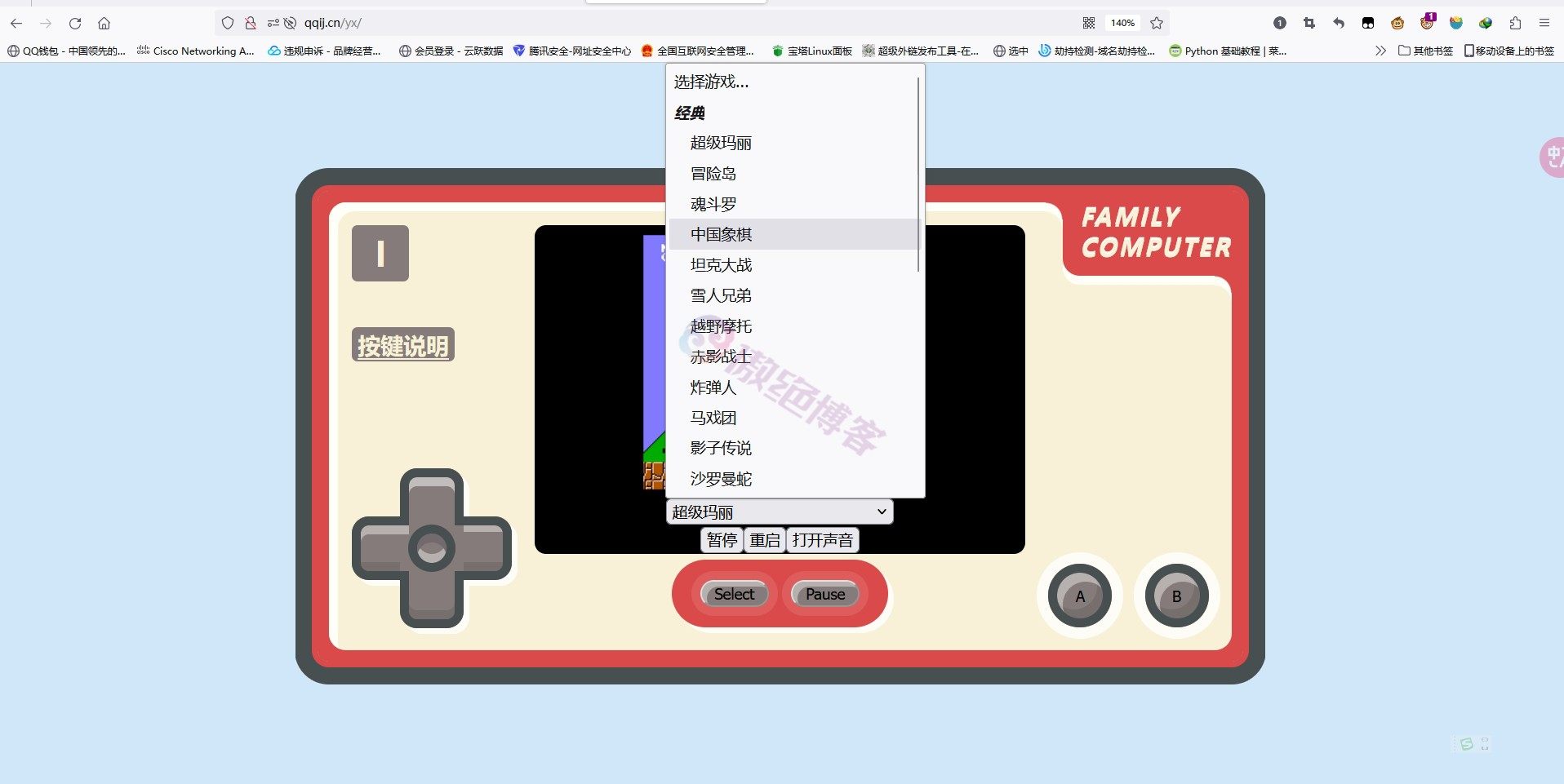Select 影子传说 from the game list
The image size is (1564, 784).
(793, 448)
